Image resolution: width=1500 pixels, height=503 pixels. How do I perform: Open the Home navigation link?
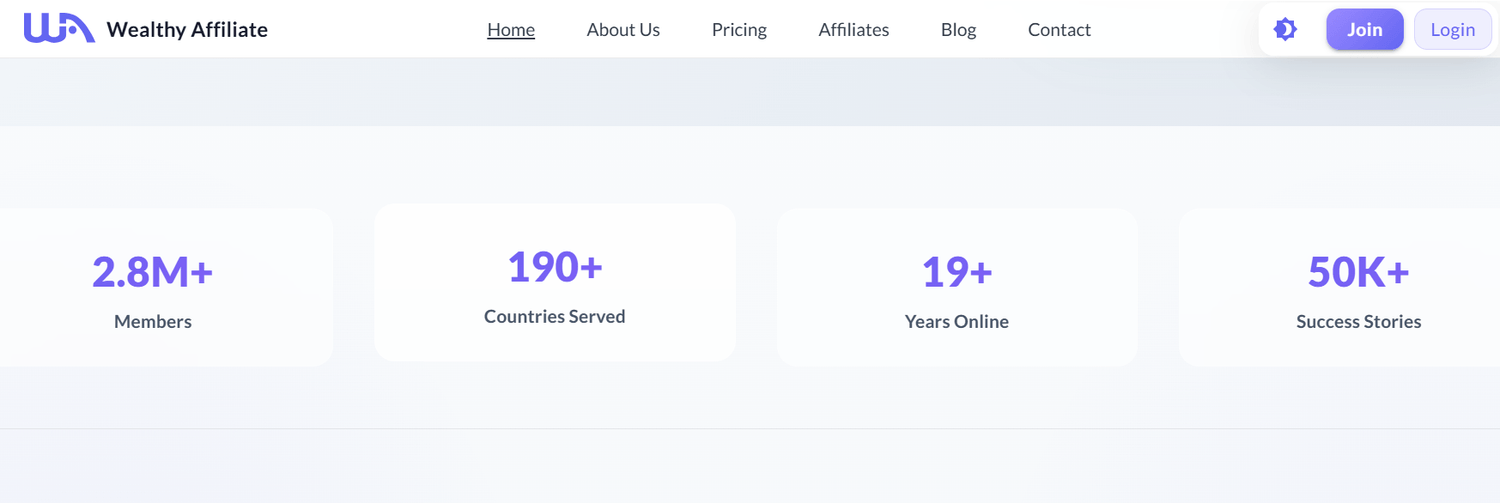(x=511, y=30)
